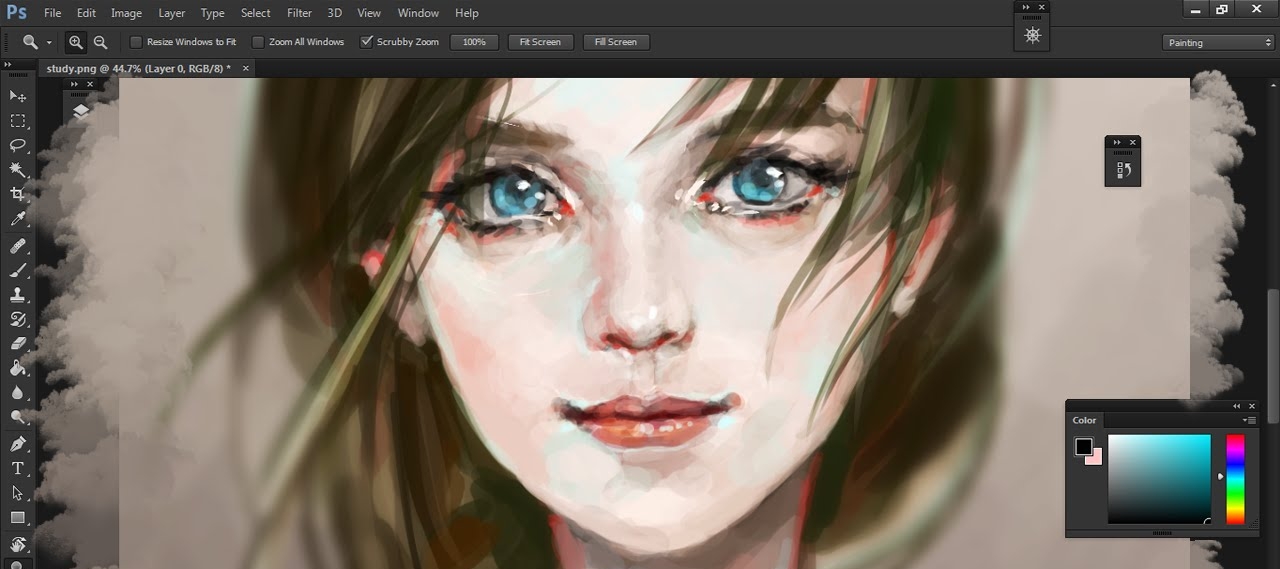Open the Painting workspace dropdown
Viewport: 1280px width, 569px height.
point(1218,42)
